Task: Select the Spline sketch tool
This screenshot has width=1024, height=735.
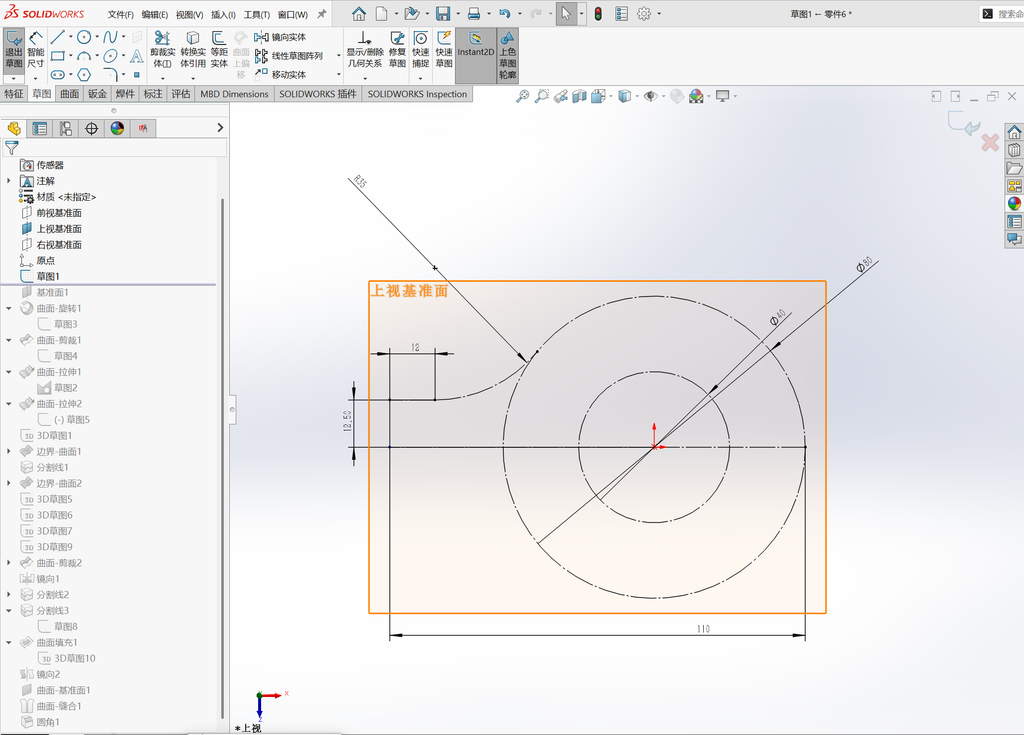Action: pyautogui.click(x=110, y=37)
